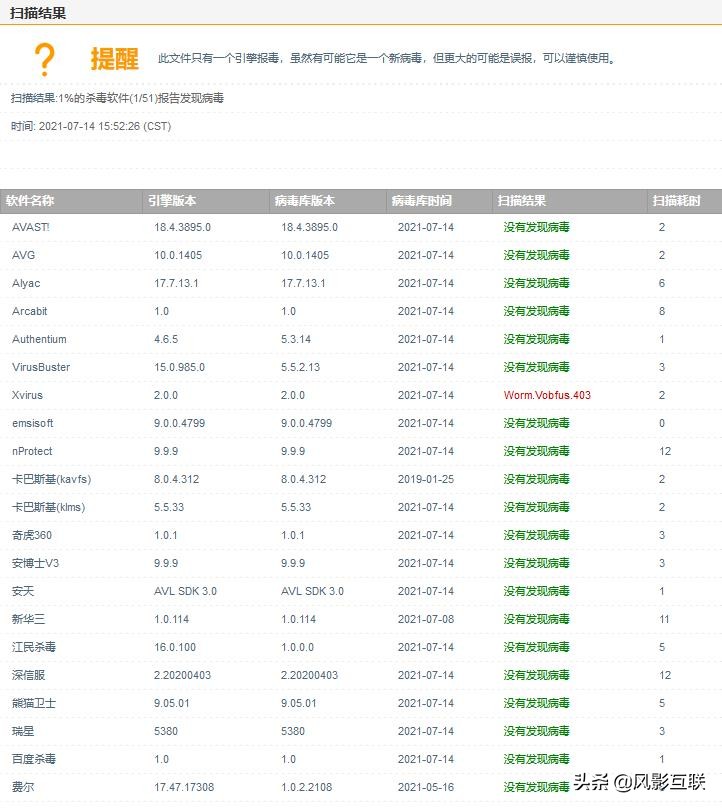Click engine version 4.6.5 for Authentium

[x=166, y=339]
